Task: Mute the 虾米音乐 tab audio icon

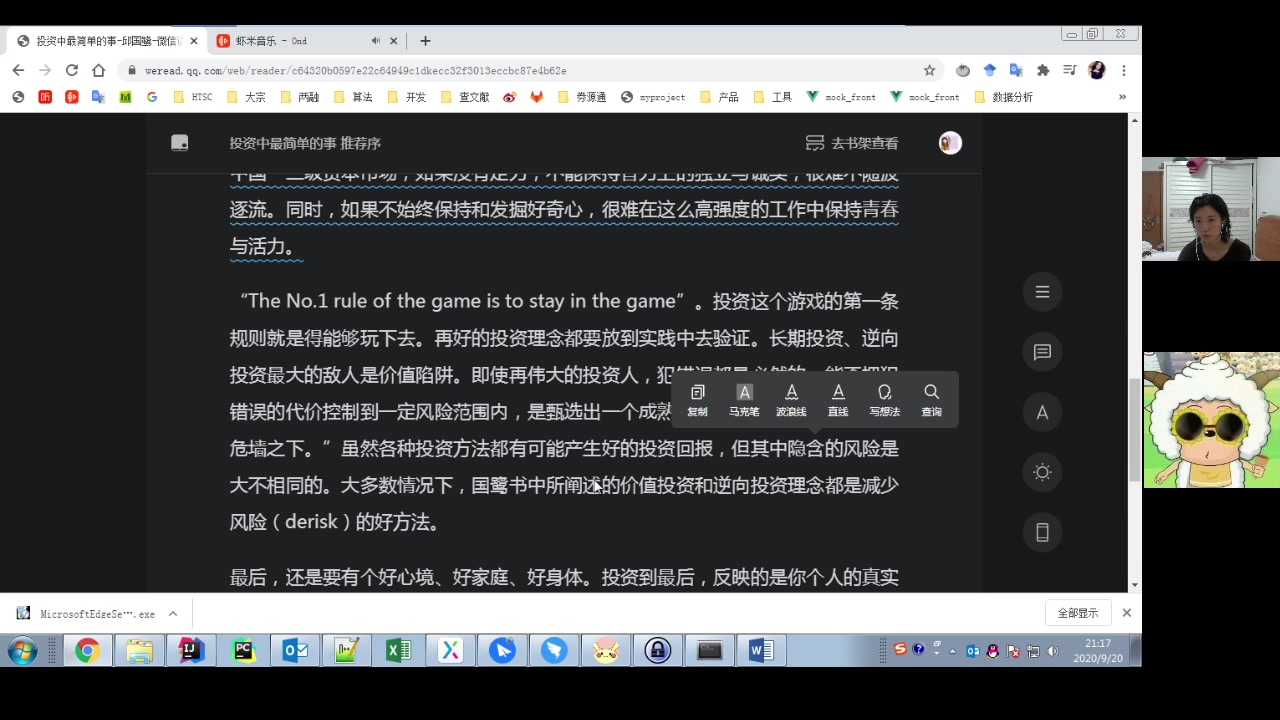Action: tap(376, 41)
